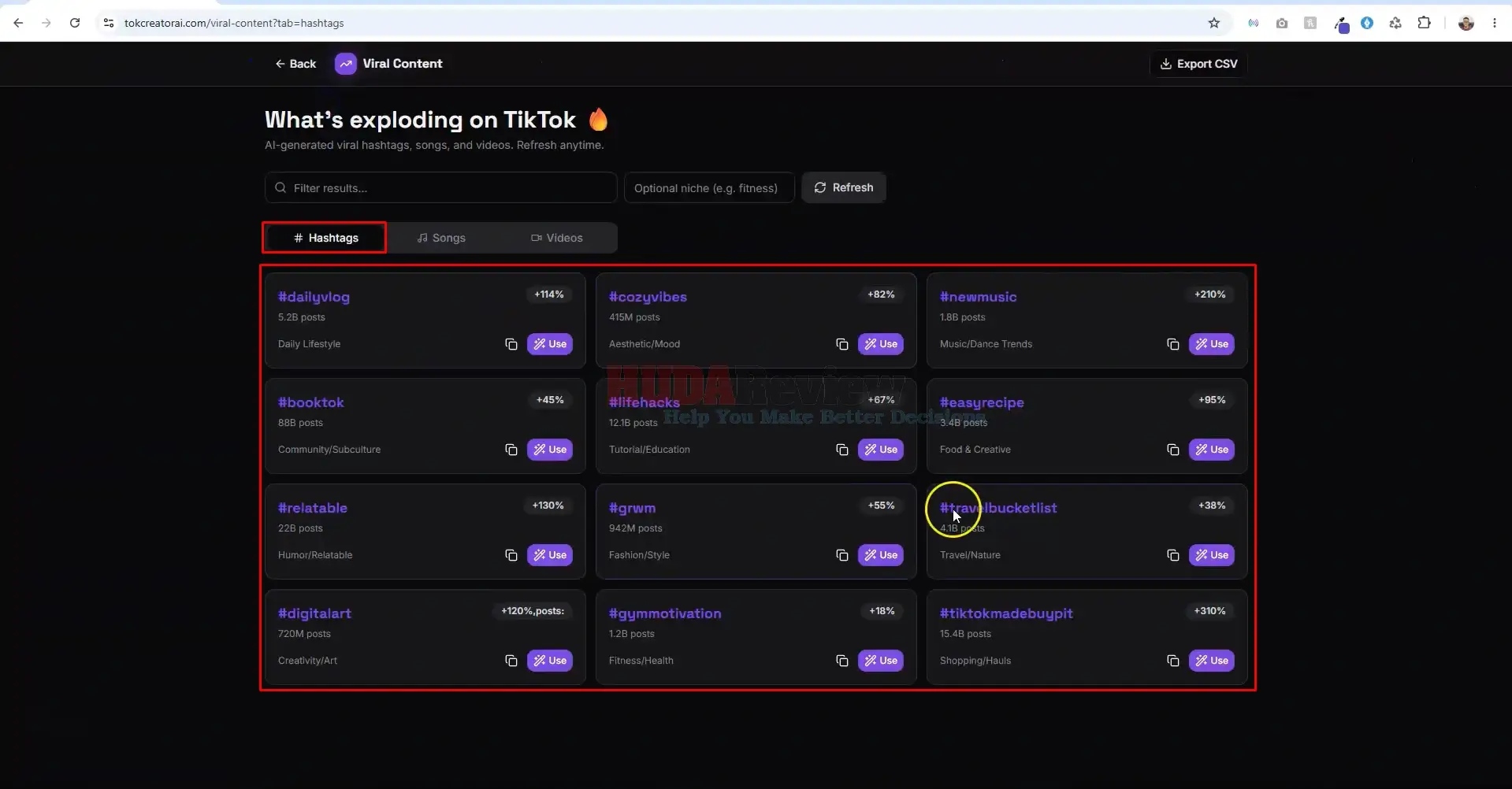Click the Optional niche input field

tap(709, 187)
